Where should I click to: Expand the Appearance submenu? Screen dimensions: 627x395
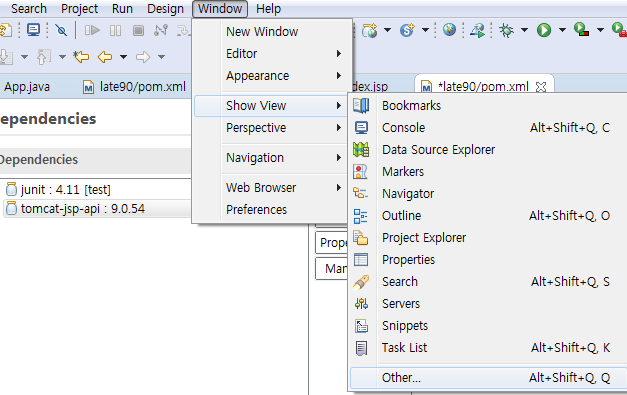coord(271,76)
